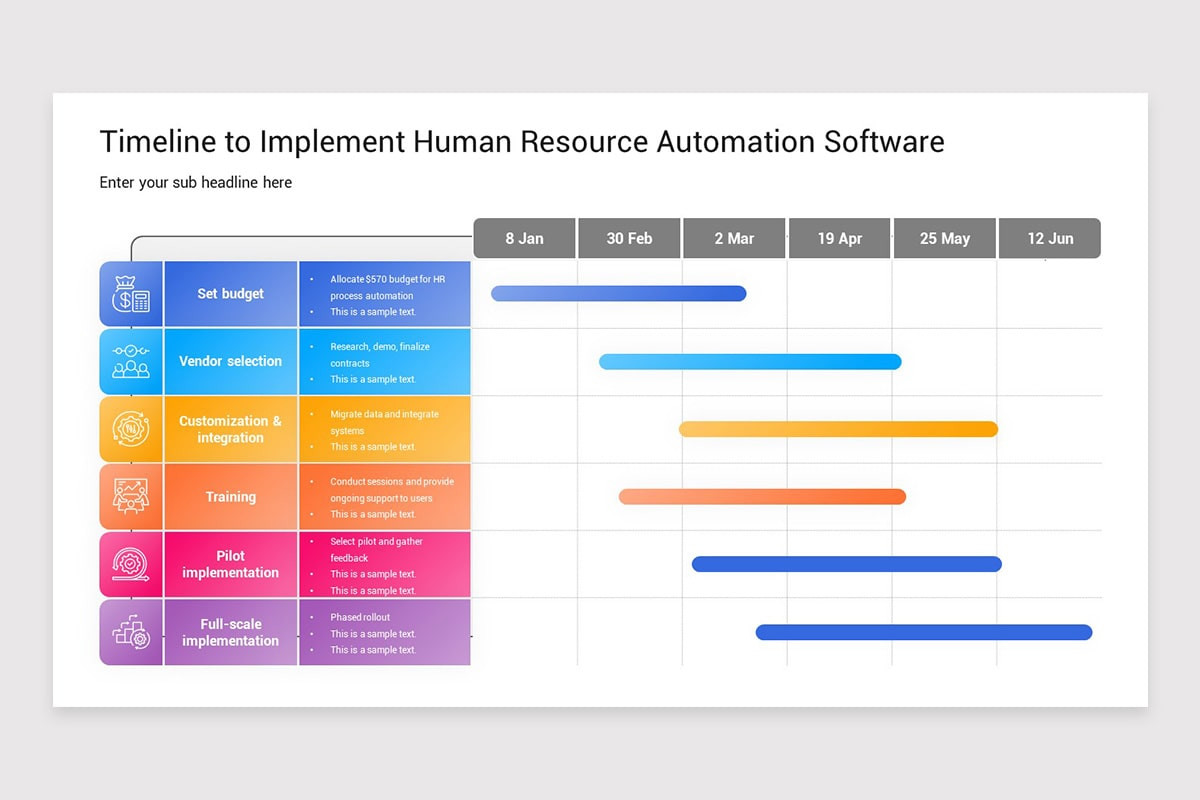Select the "Vendor selection" row label
Viewport: 1200px width, 800px height.
(230, 361)
